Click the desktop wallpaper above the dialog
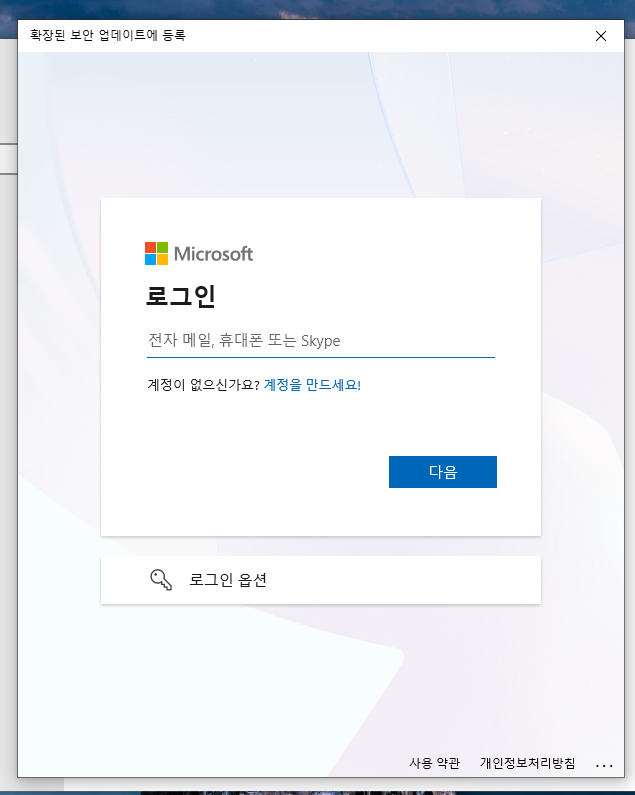Screen dimensions: 635x795 (x=300, y=8)
